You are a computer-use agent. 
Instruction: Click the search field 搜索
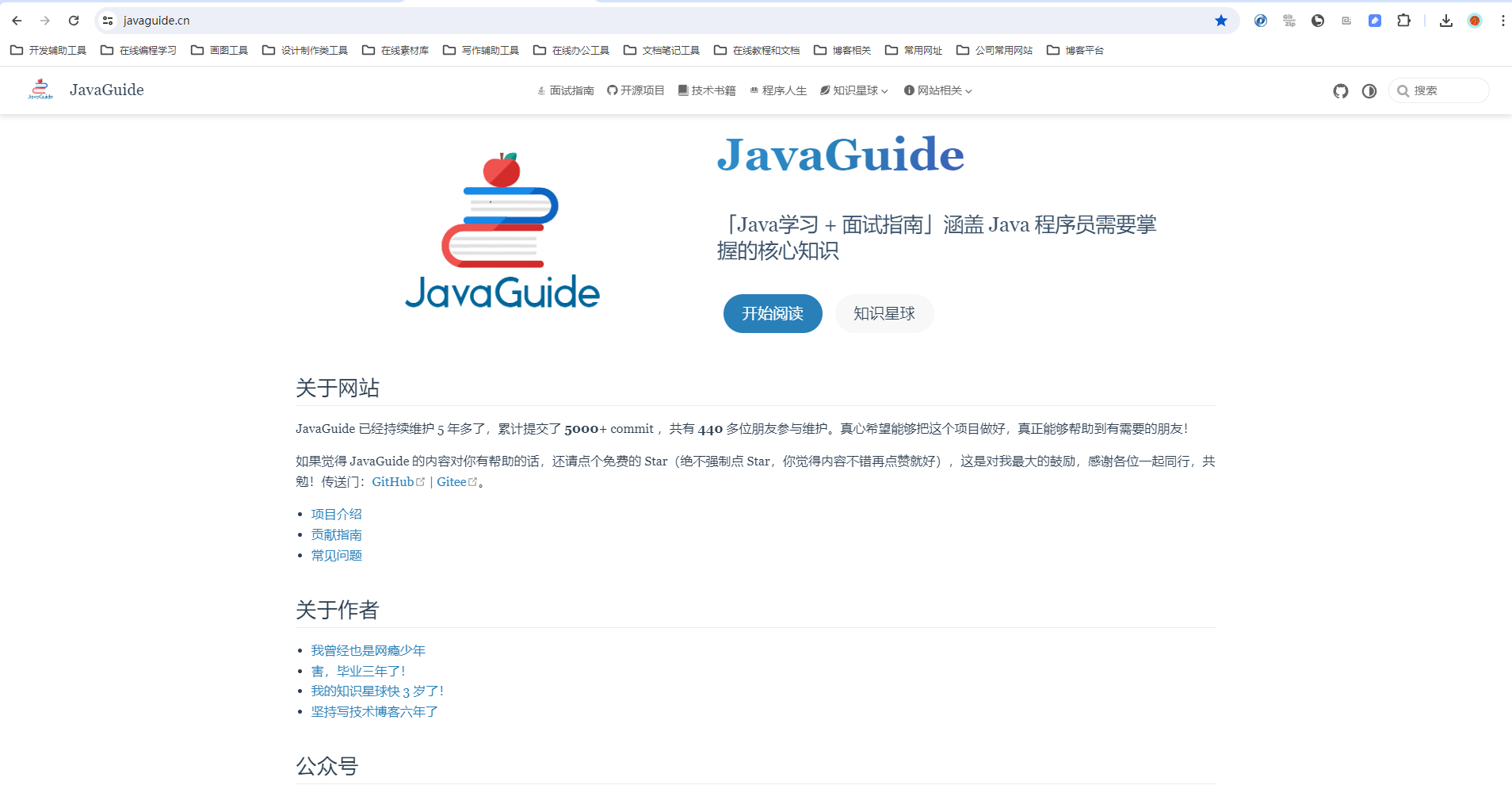click(1439, 90)
